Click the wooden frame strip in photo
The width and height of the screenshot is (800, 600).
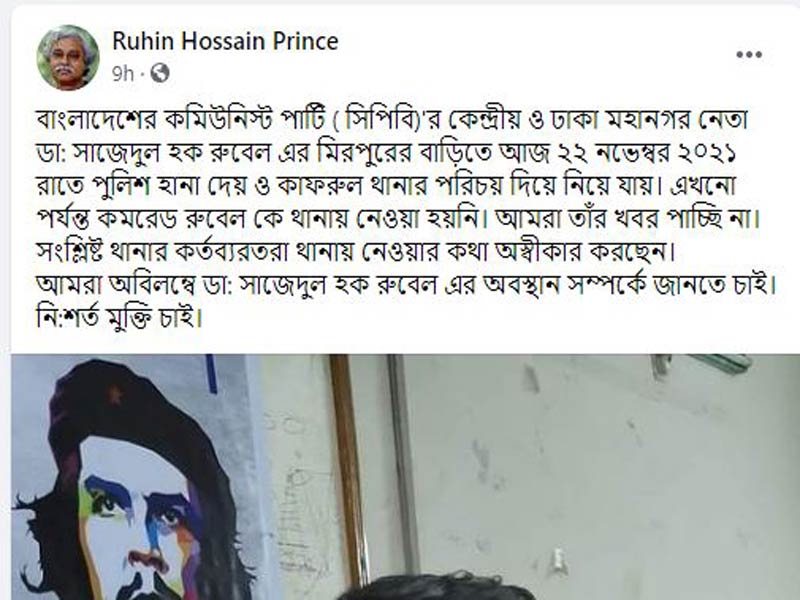tap(349, 469)
